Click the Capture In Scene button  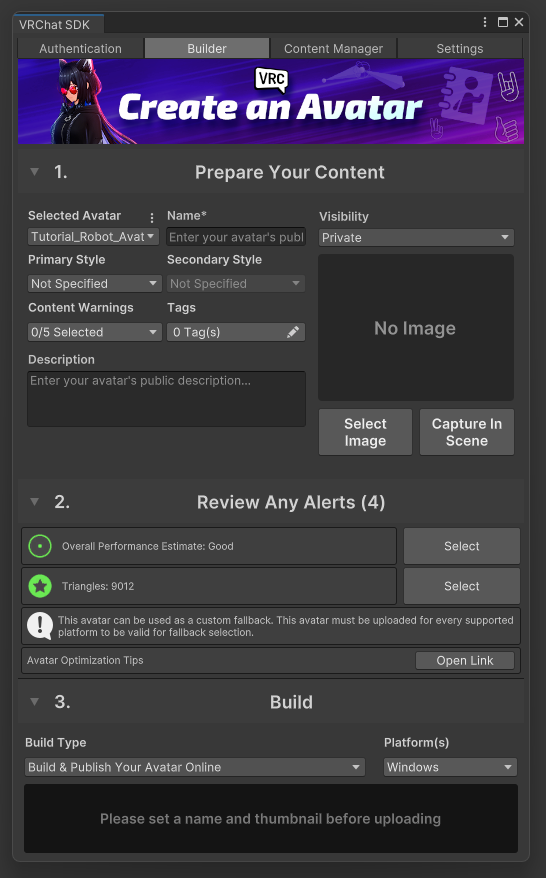click(x=466, y=432)
